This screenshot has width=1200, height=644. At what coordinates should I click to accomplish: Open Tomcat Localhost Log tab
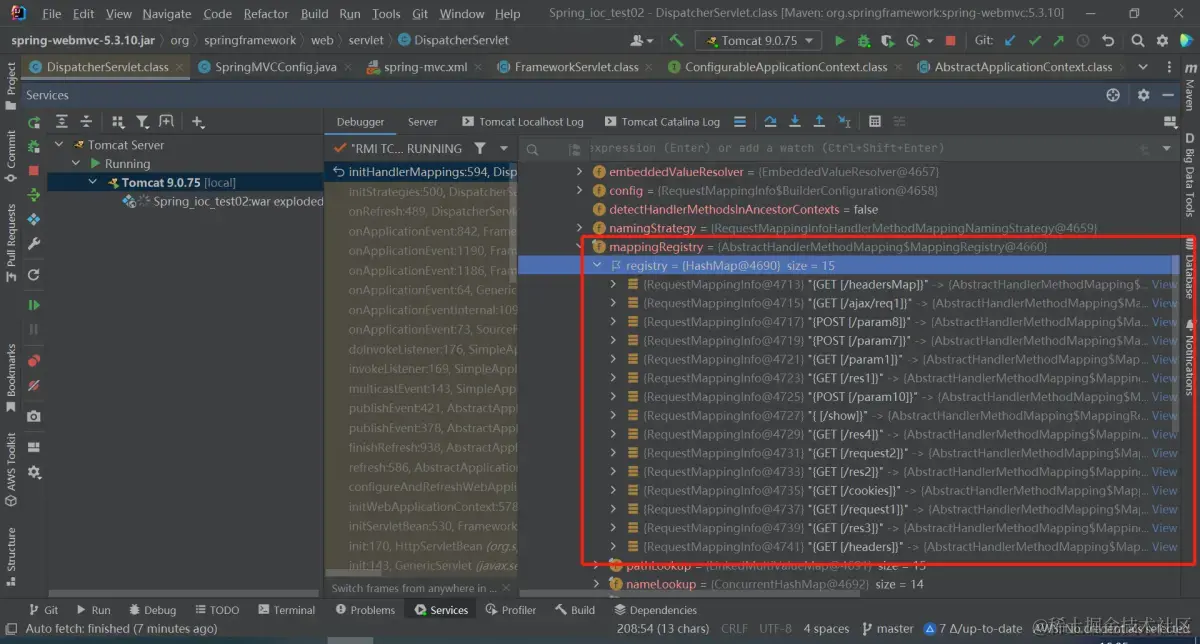522,122
